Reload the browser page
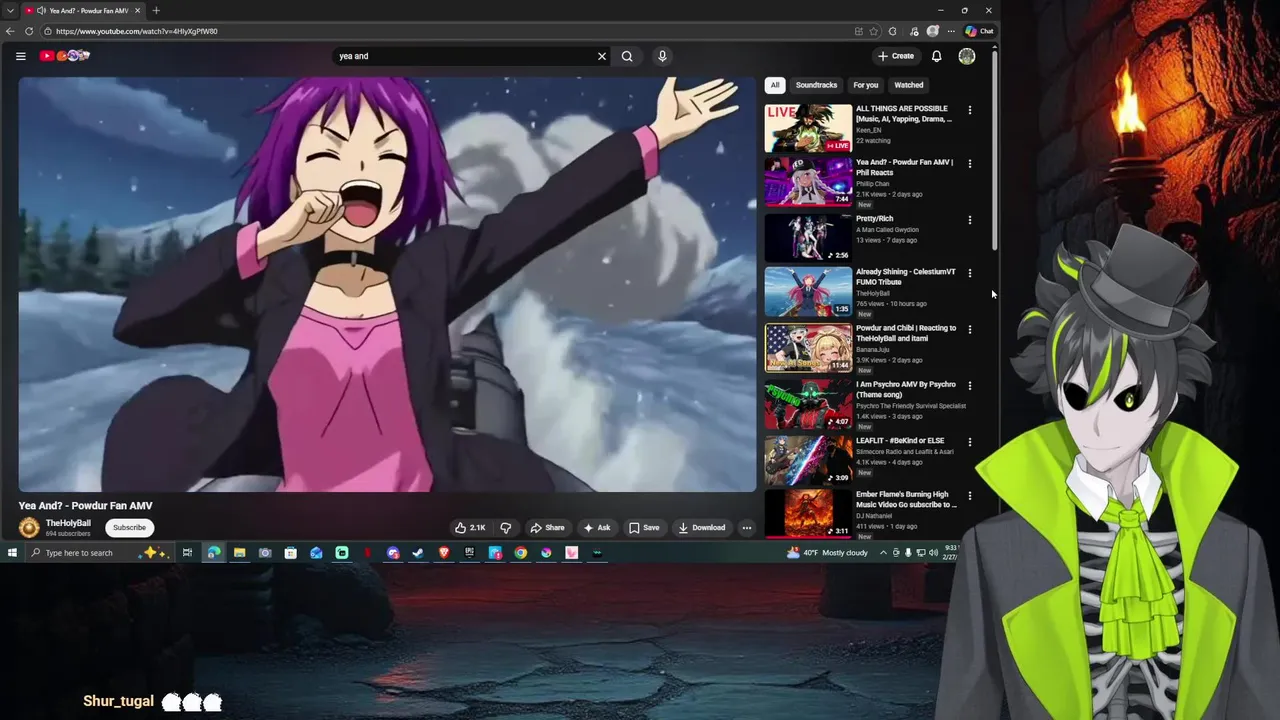Image resolution: width=1280 pixels, height=720 pixels. [x=29, y=31]
